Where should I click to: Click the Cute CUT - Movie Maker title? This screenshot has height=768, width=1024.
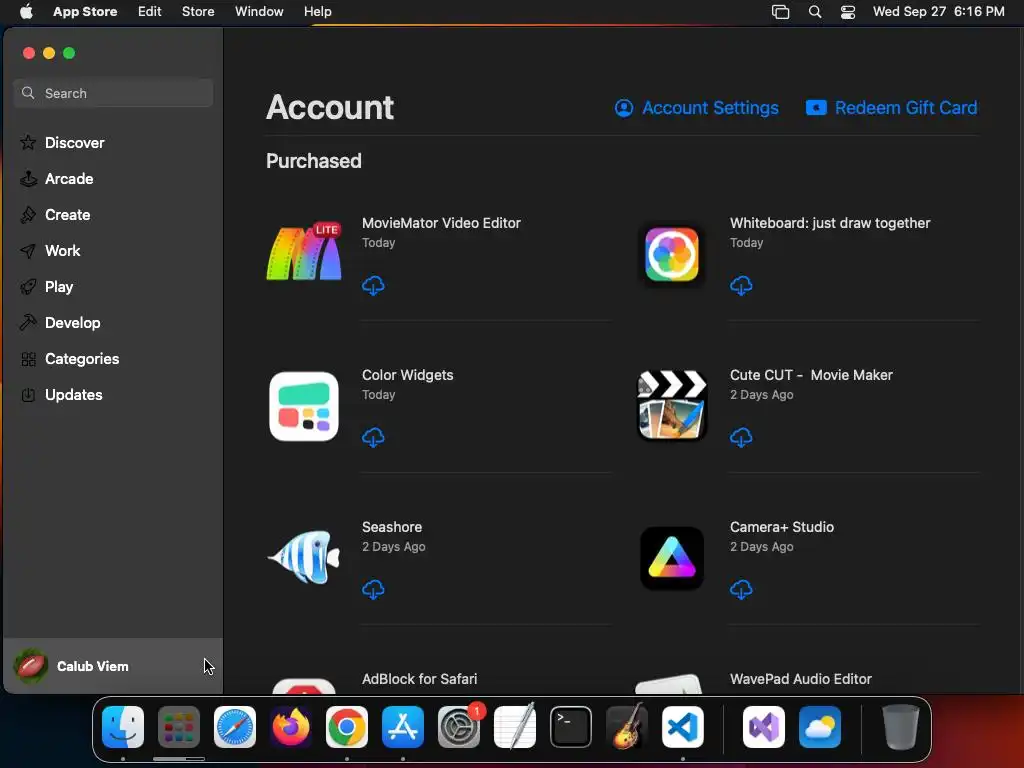pos(811,375)
